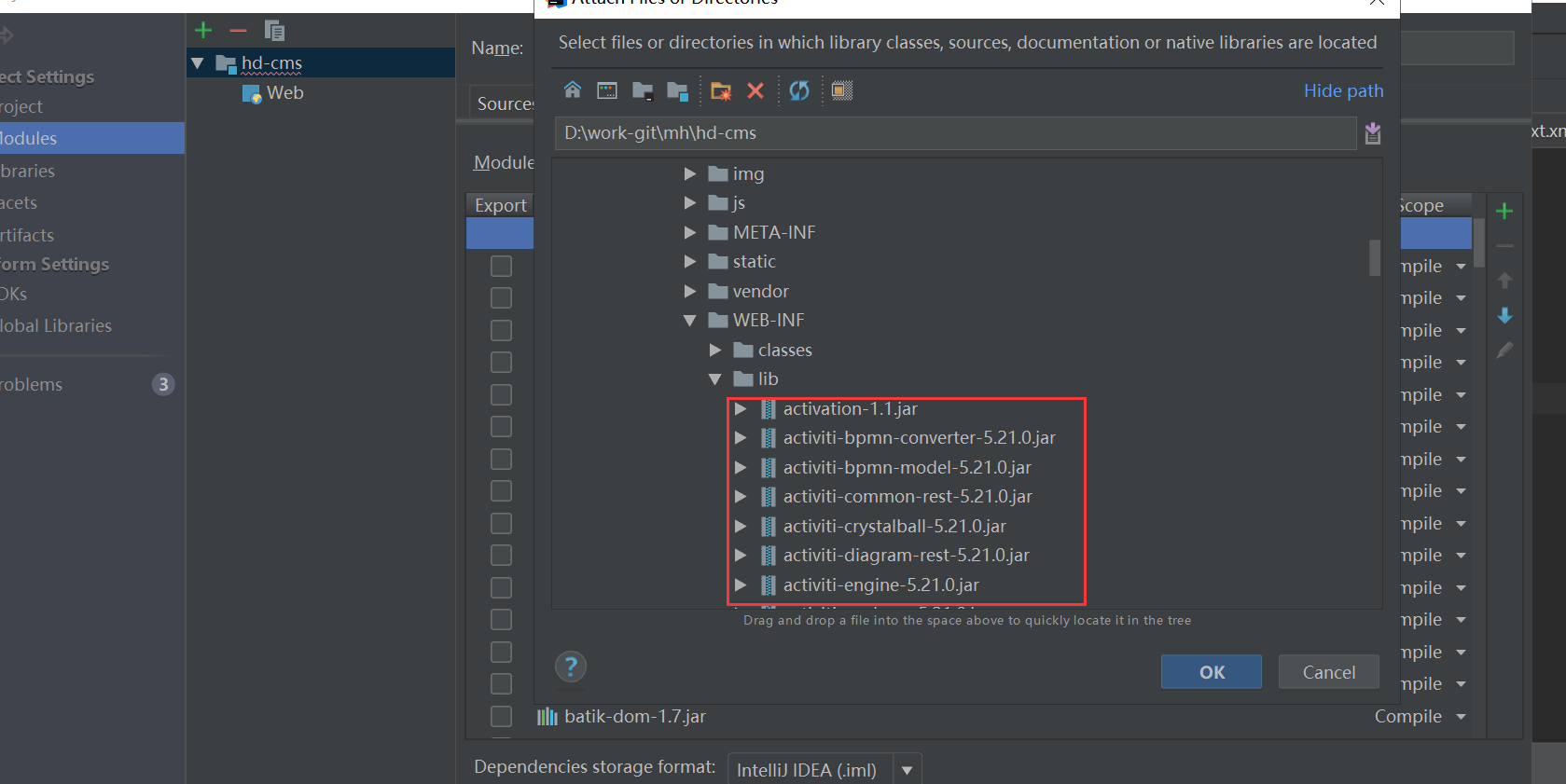Select activiti-bpmn-converter-5.21.0.jar
The image size is (1566, 784).
click(x=919, y=437)
